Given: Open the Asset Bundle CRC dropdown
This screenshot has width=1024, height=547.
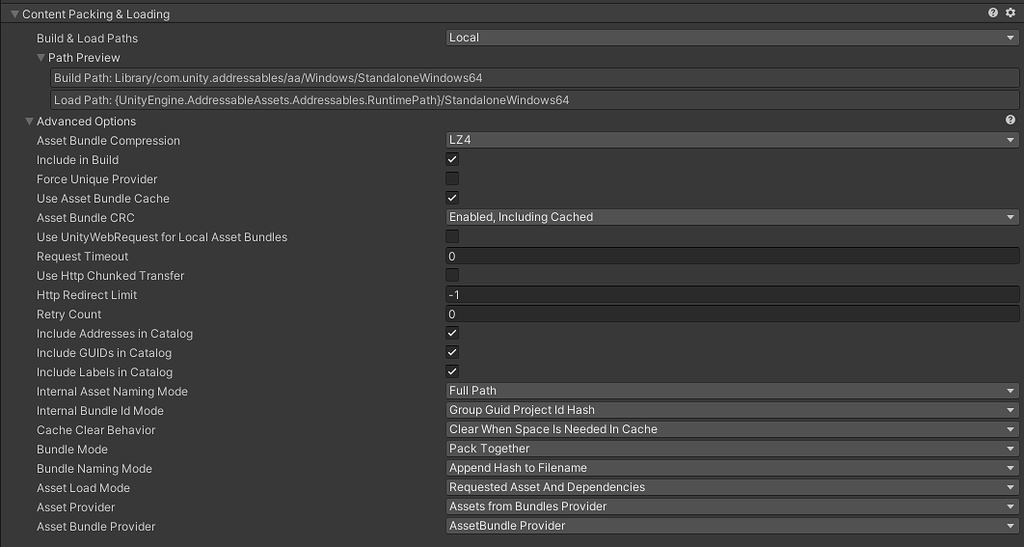Looking at the screenshot, I should click(732, 217).
